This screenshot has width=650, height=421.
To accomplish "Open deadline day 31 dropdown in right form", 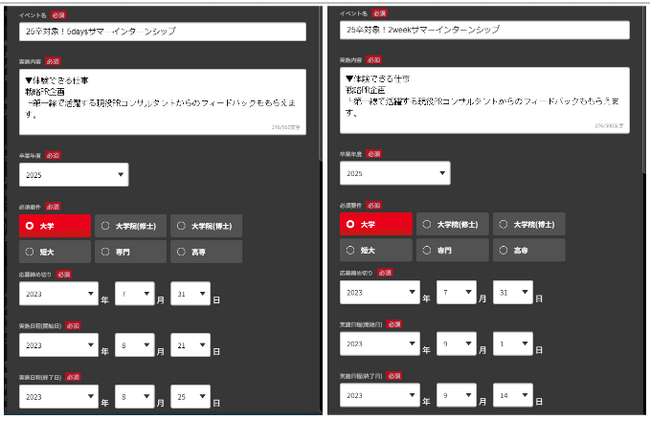I will tap(513, 292).
